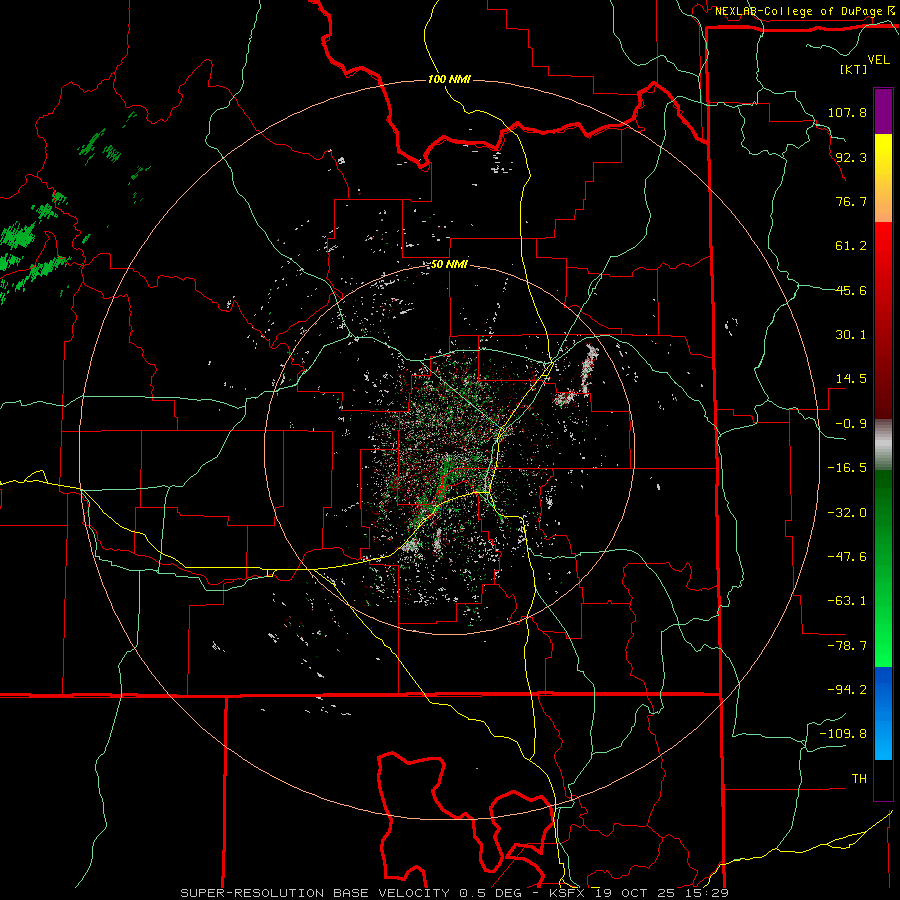The image size is (900, 900).
Task: Click the TH threshold label
Action: (859, 779)
